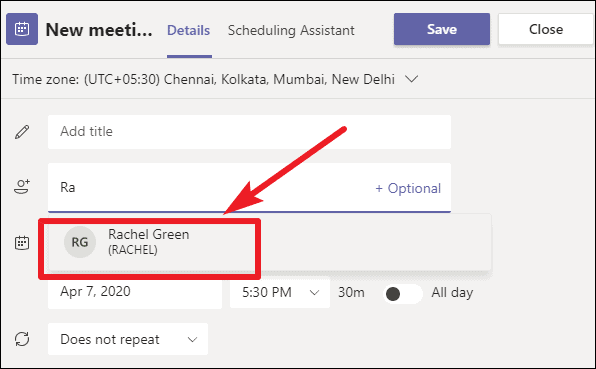596x369 pixels.
Task: Open the 5:30 PM time dropdown
Action: coord(280,292)
